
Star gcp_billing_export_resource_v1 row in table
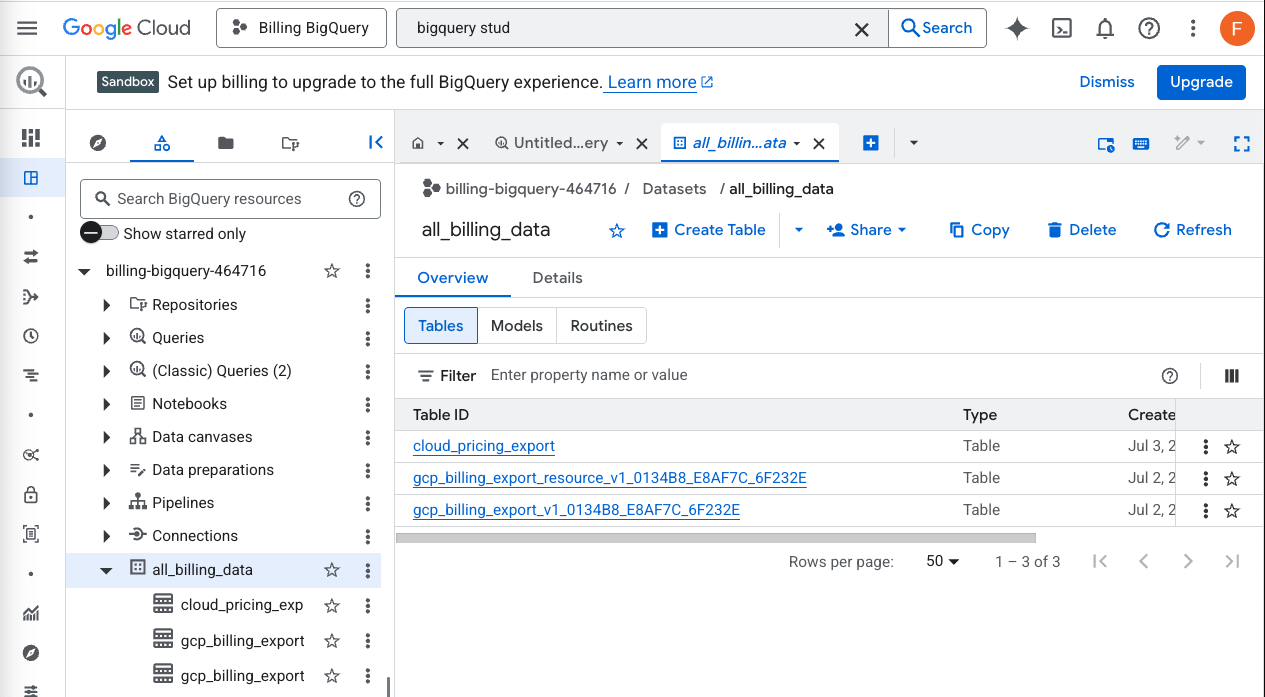pyautogui.click(x=1232, y=479)
